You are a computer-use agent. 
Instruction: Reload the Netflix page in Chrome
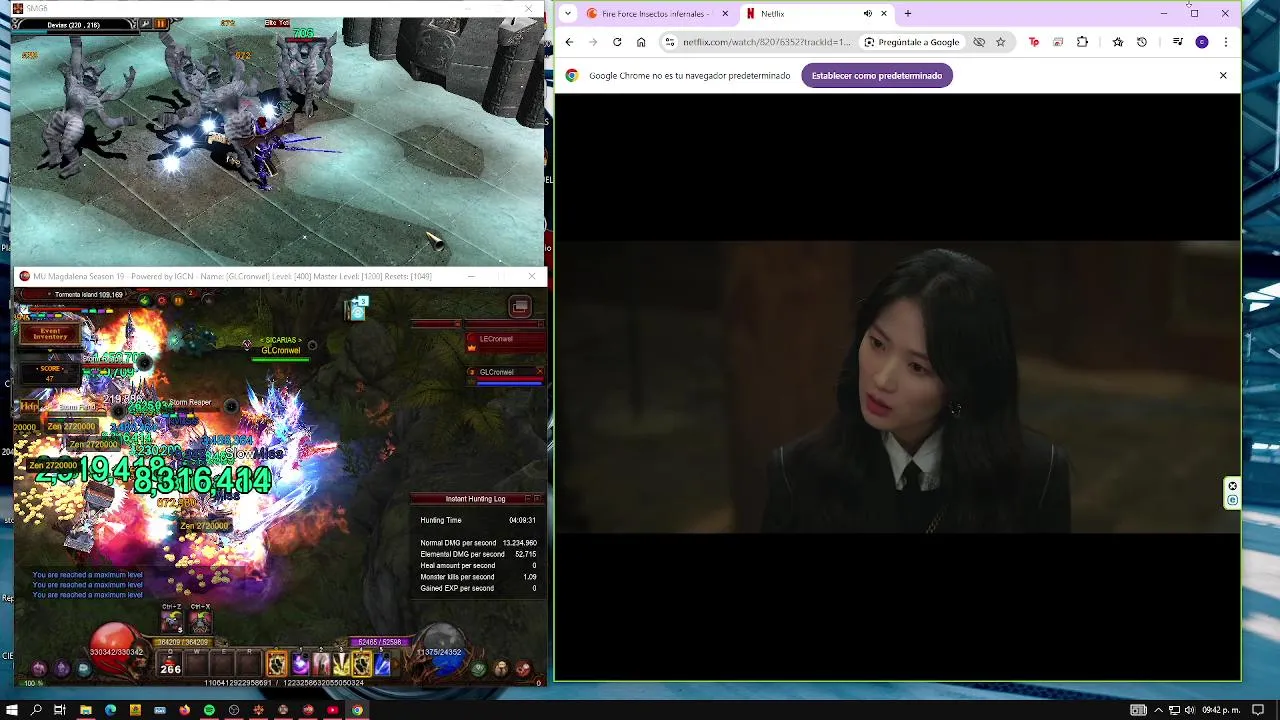(x=617, y=42)
